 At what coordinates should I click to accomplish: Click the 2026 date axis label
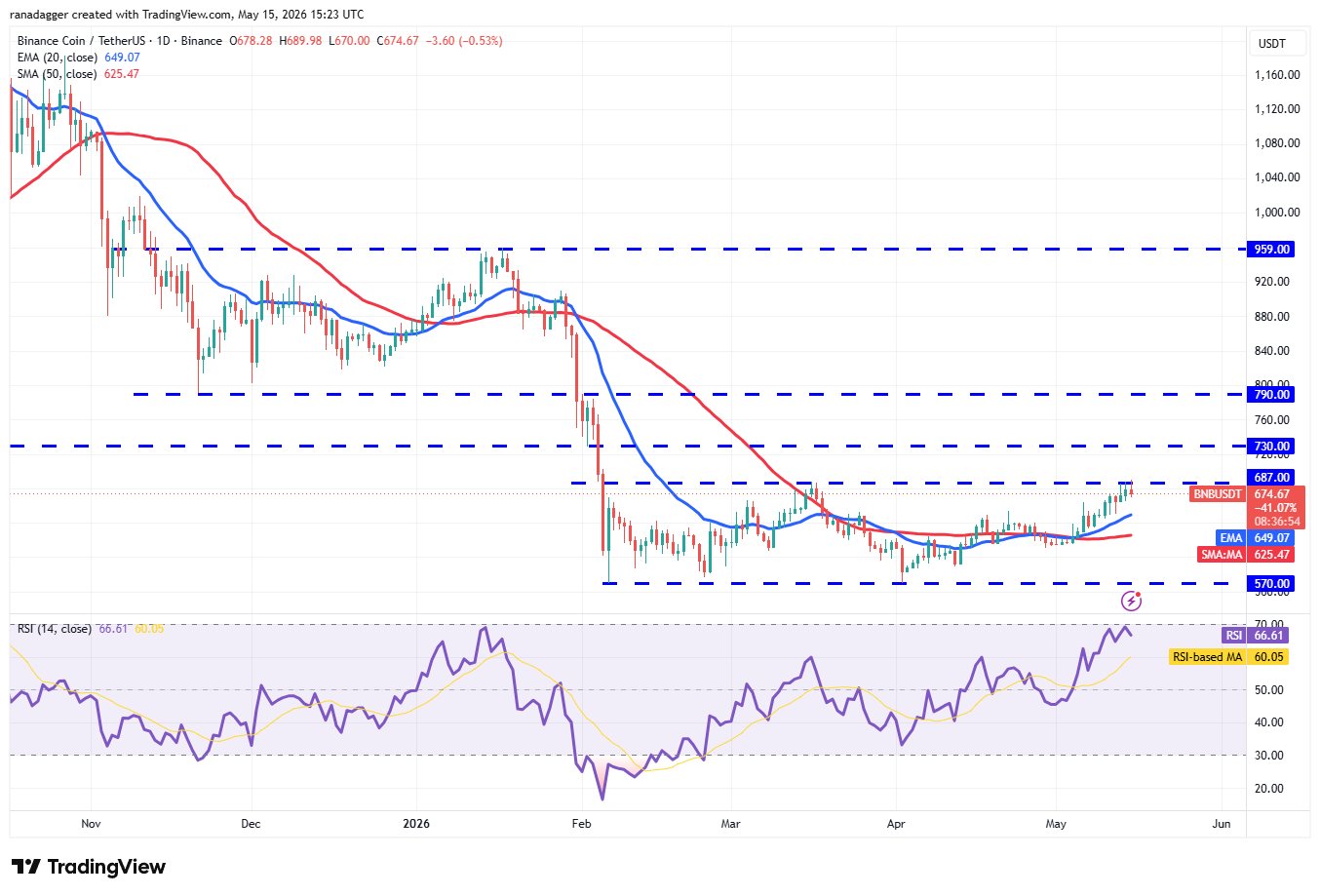pyautogui.click(x=416, y=824)
